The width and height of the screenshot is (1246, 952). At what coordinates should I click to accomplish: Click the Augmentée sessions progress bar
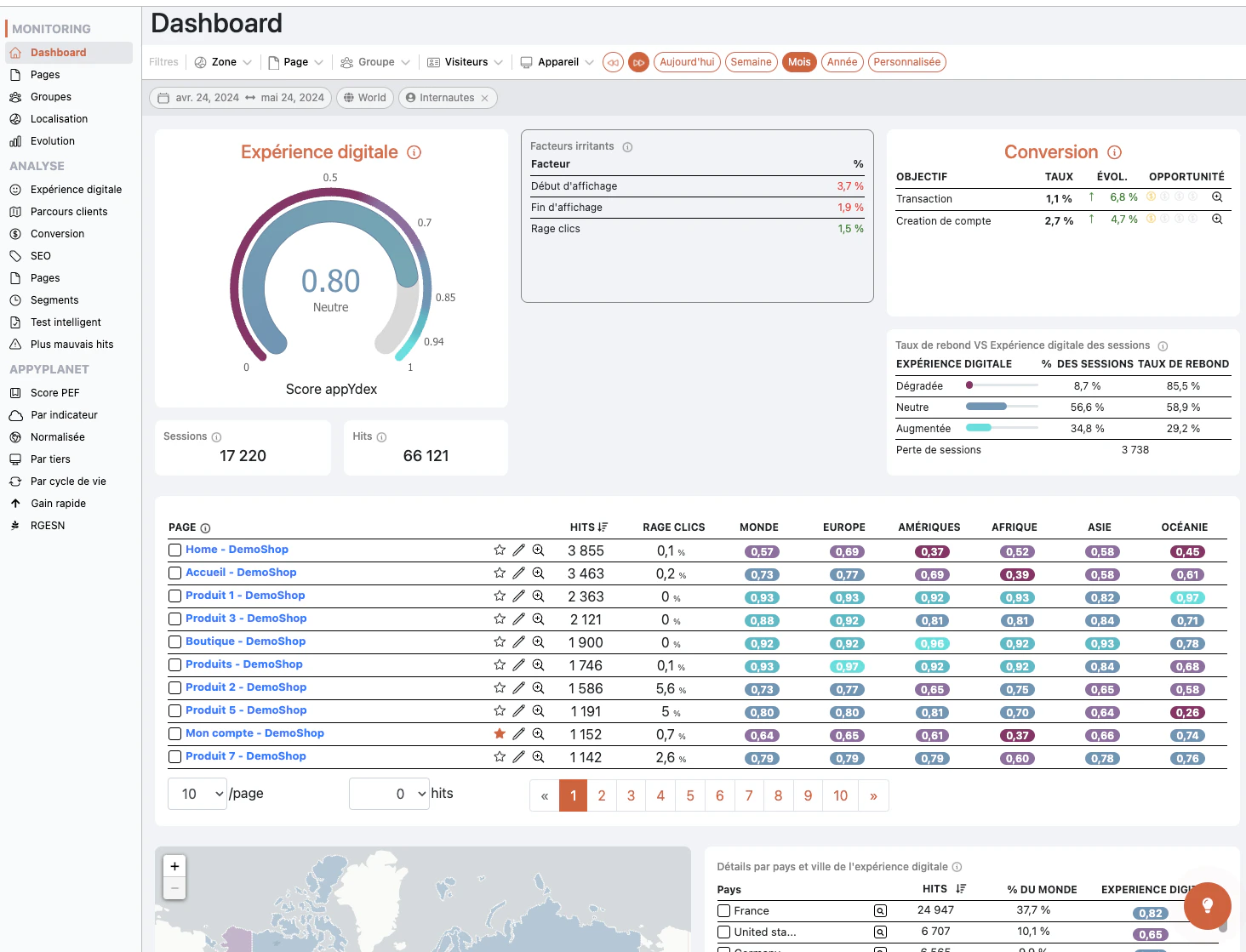pos(1002,428)
